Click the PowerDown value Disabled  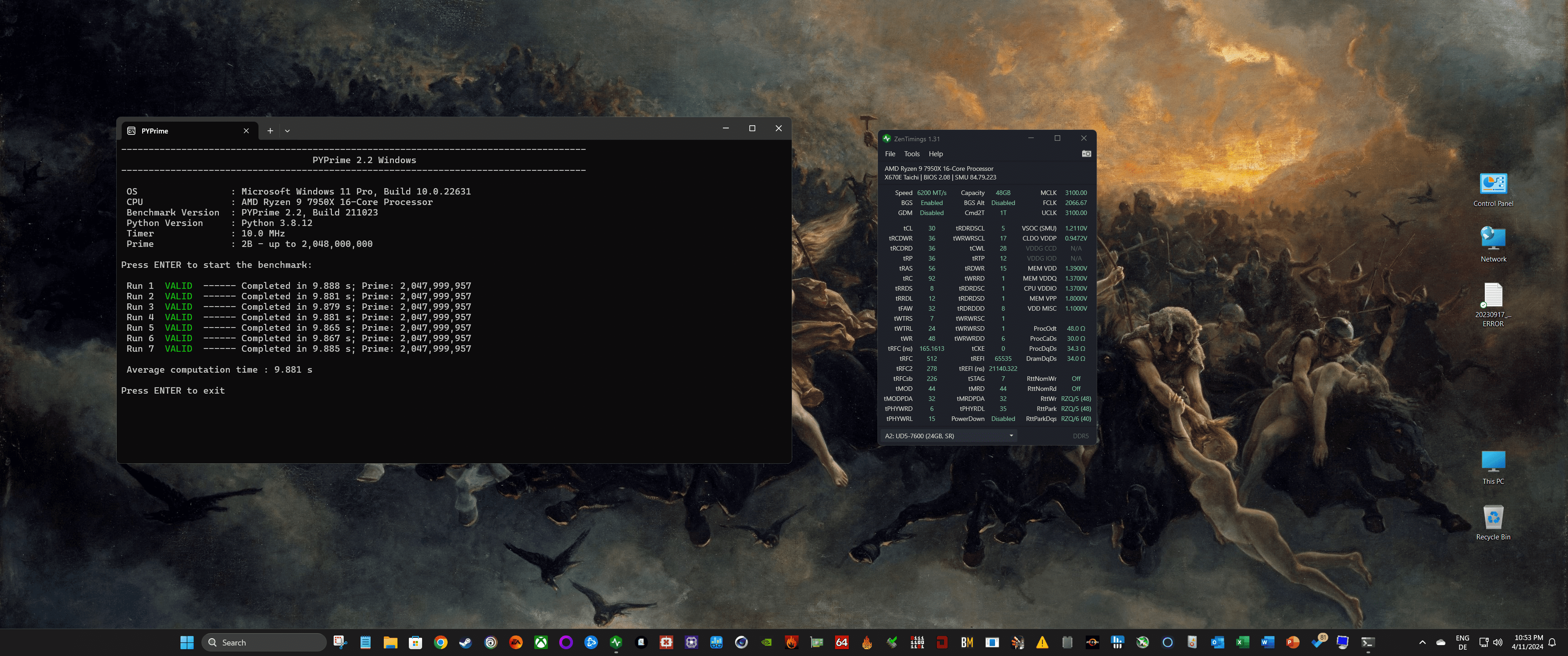pos(1002,419)
